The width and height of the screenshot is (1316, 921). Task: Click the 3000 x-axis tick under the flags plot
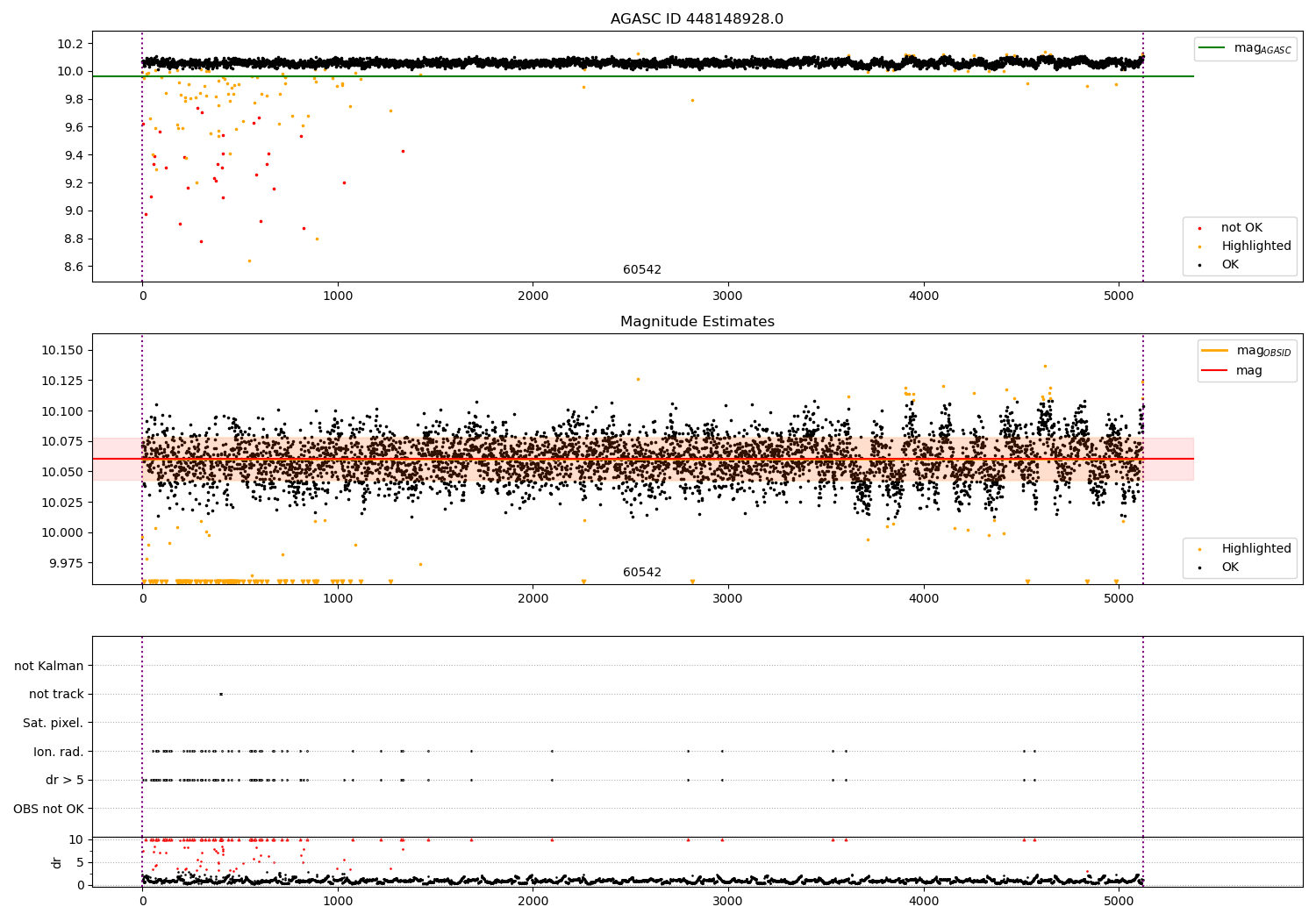click(728, 901)
